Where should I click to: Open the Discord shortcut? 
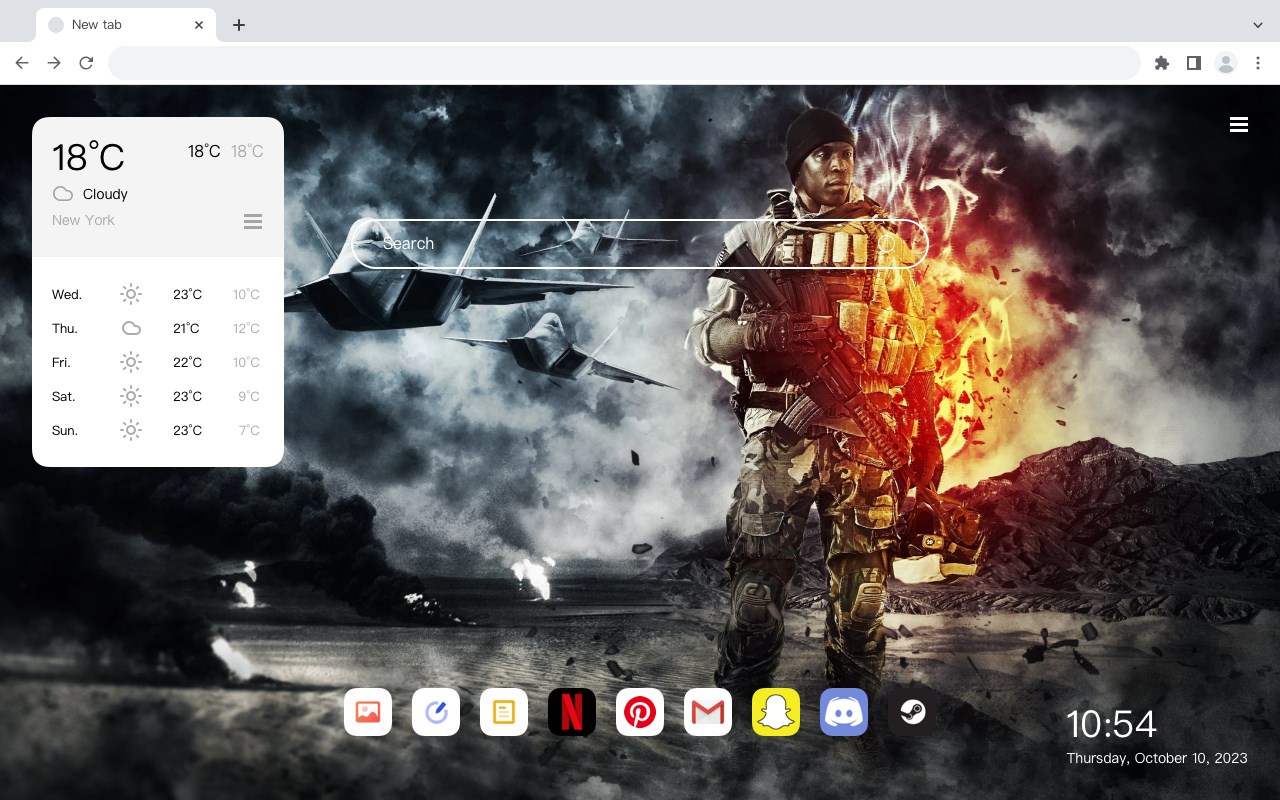(844, 712)
